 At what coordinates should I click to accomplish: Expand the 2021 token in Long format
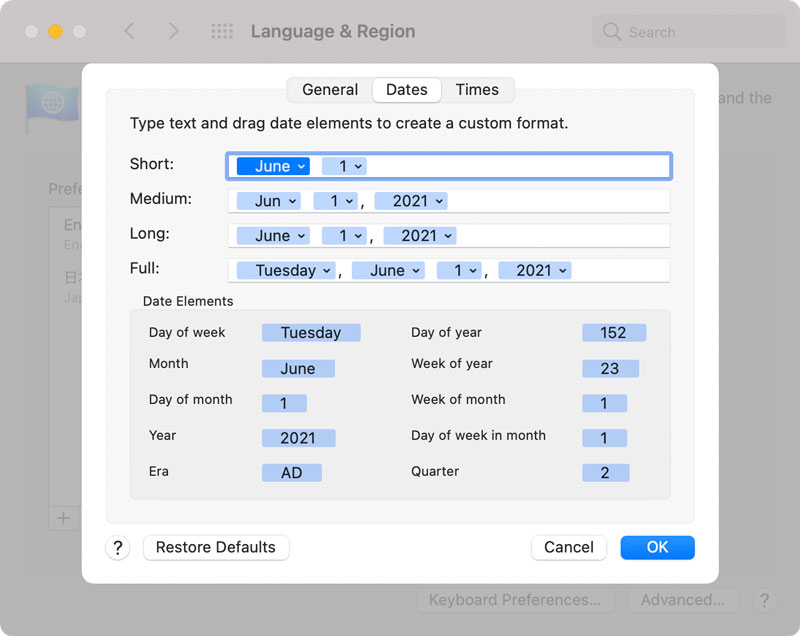(x=419, y=236)
